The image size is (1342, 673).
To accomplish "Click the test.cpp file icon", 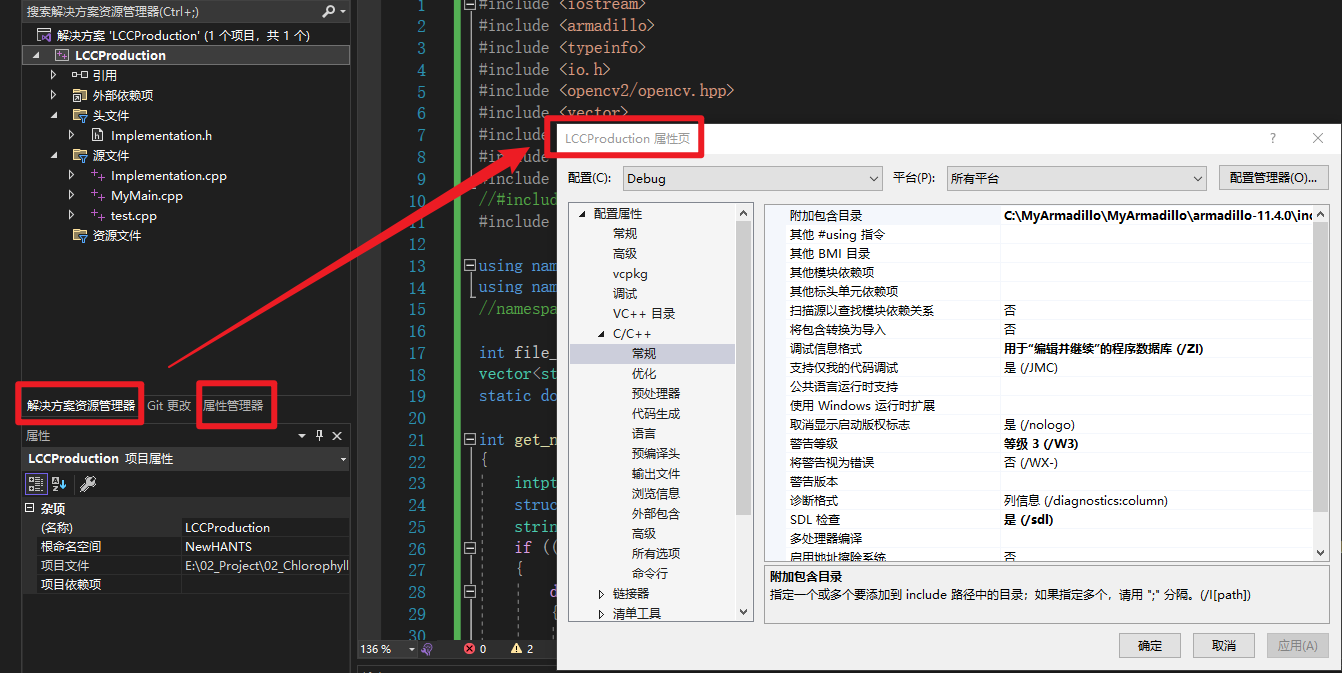I will point(98,216).
